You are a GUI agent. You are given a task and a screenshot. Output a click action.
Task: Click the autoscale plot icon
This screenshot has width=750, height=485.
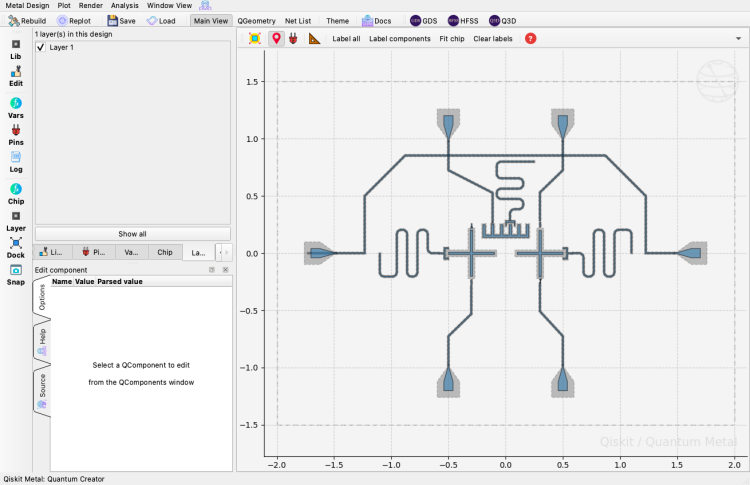(255, 39)
